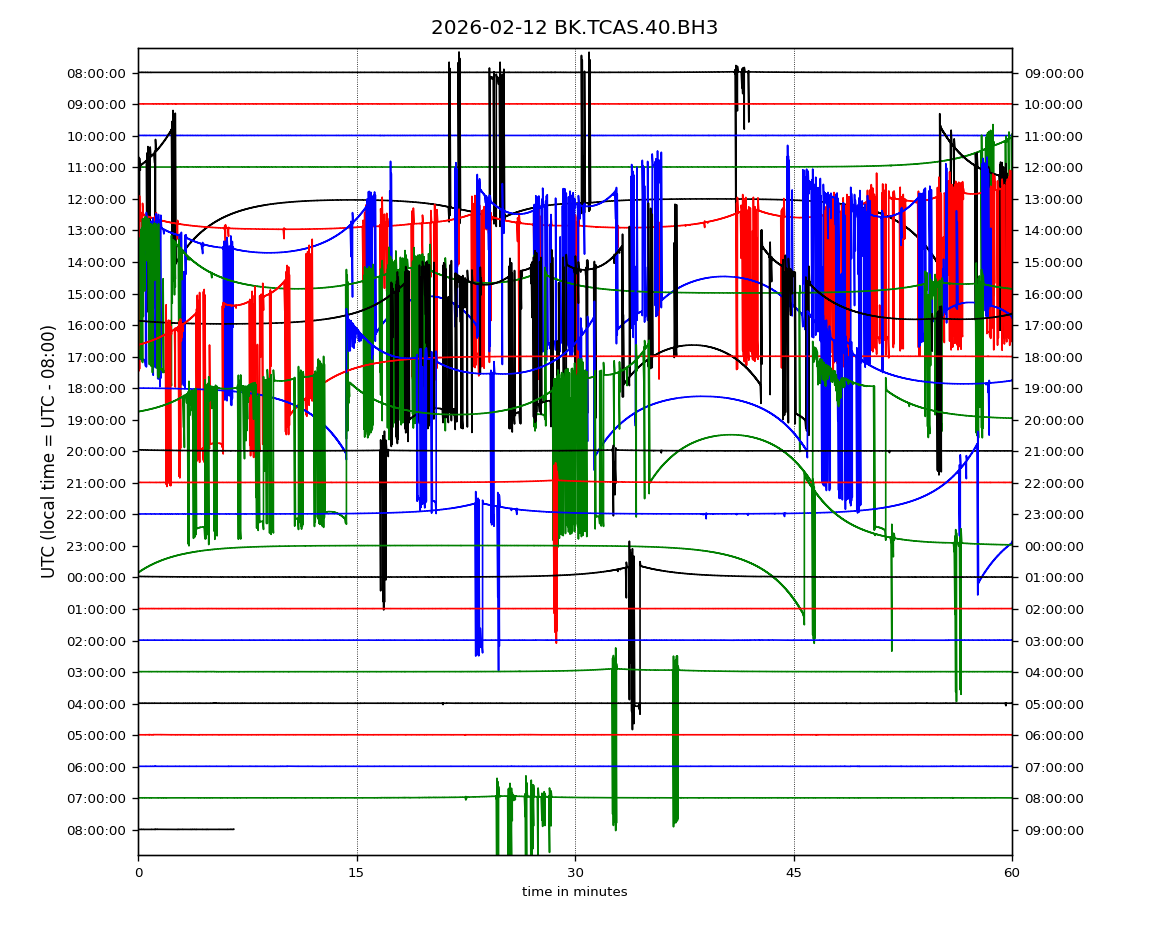Select right-axis local time label "23:00:00"
Image resolution: width=1150 pixels, height=950 pixels.
1052,515
